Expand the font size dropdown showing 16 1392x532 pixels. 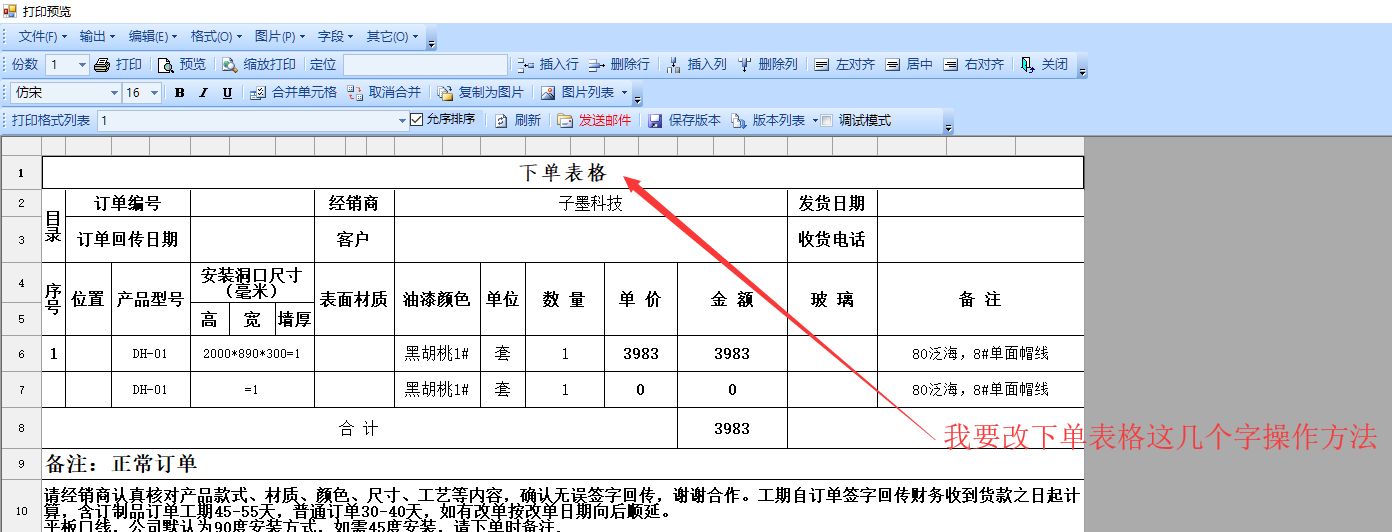click(x=154, y=93)
